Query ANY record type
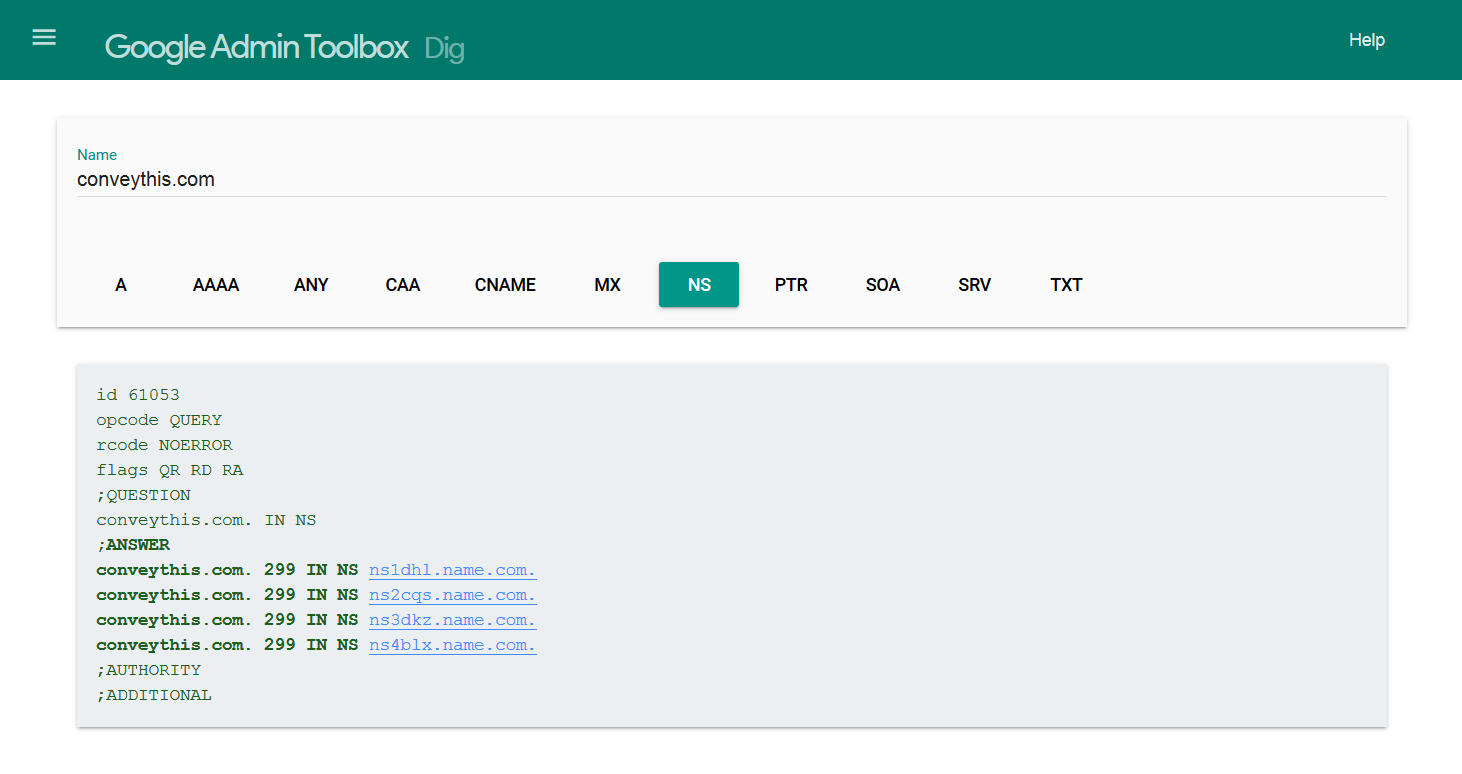 (x=311, y=285)
